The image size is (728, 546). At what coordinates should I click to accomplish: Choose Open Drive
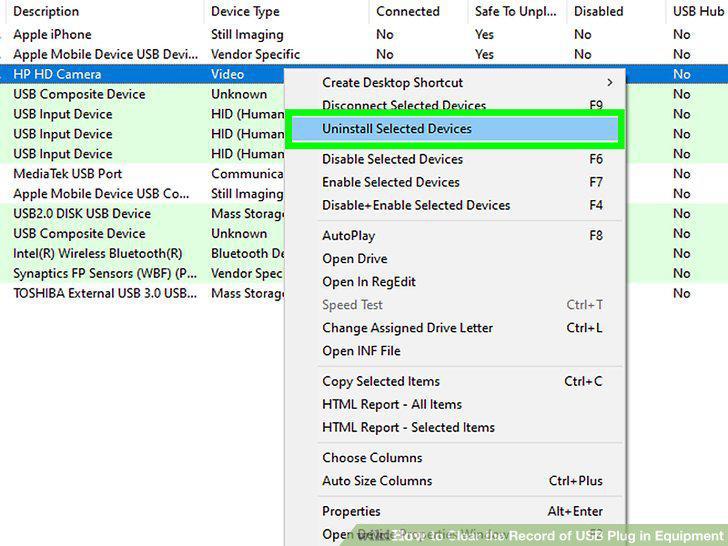(x=455, y=259)
